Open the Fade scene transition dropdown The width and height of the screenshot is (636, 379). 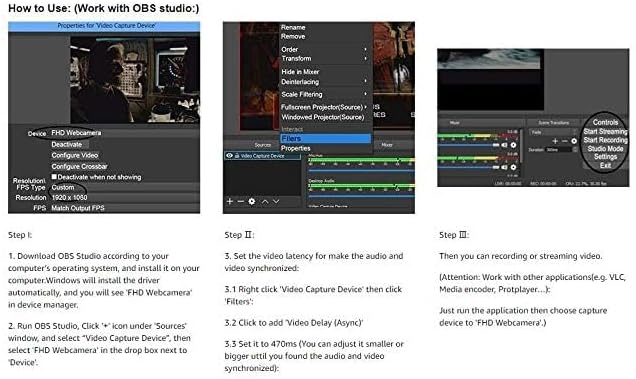click(x=553, y=132)
